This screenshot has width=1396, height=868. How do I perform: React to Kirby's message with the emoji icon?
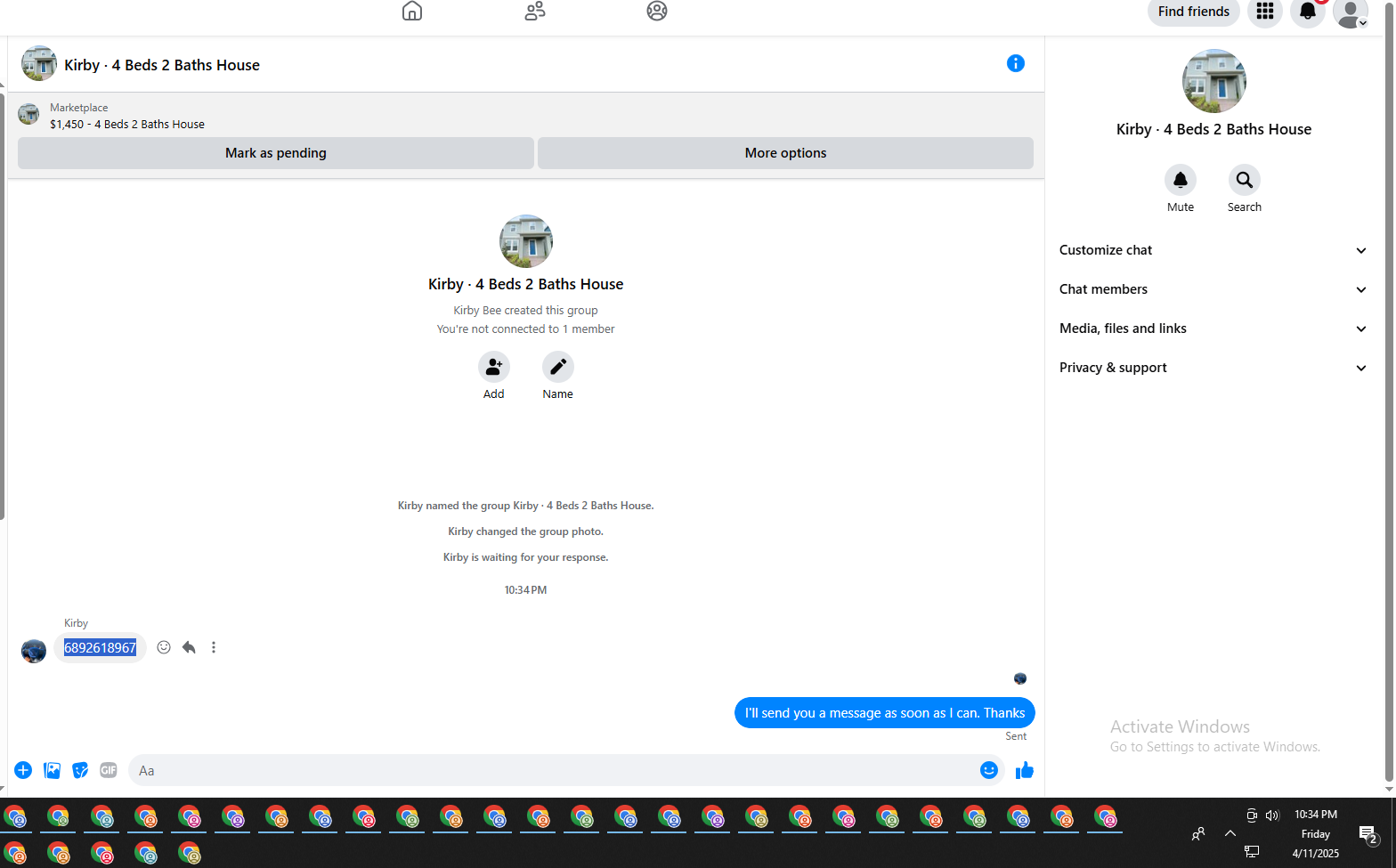point(164,647)
